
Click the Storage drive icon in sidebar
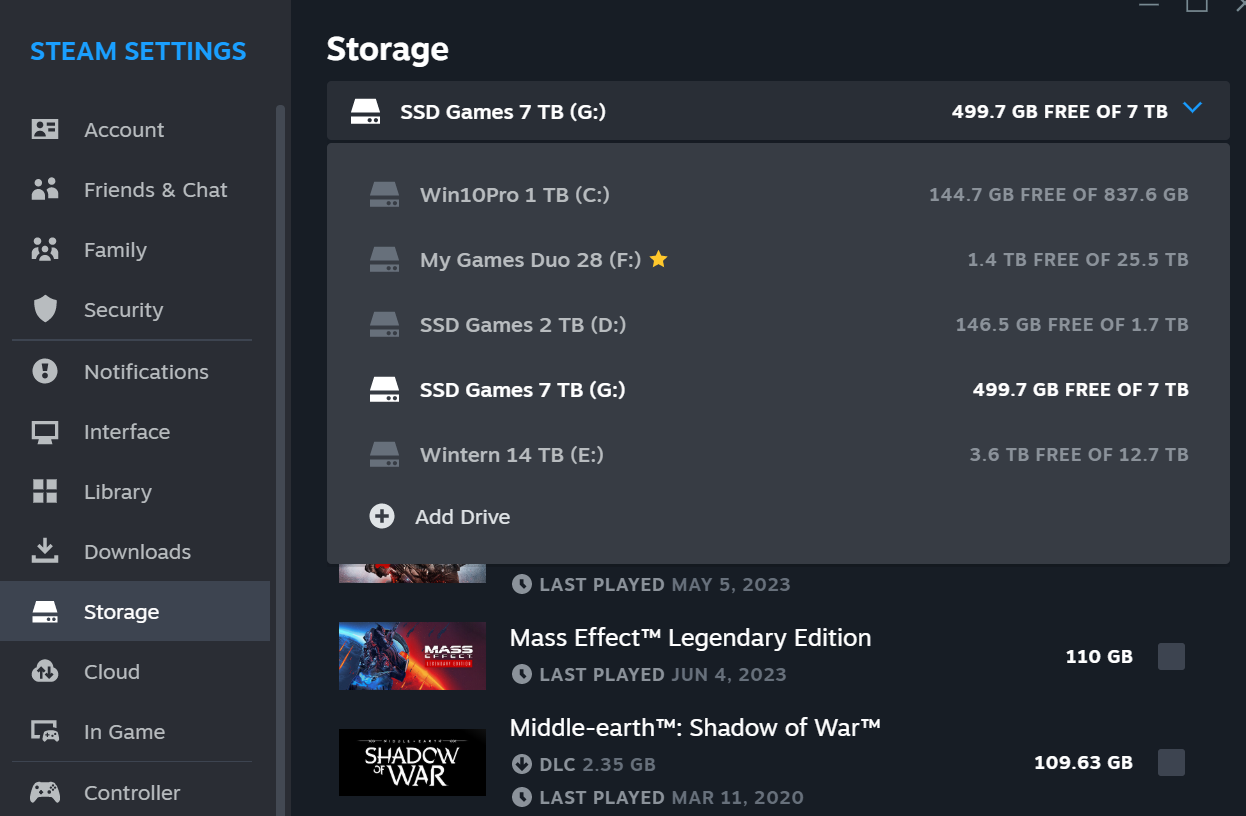pos(45,612)
